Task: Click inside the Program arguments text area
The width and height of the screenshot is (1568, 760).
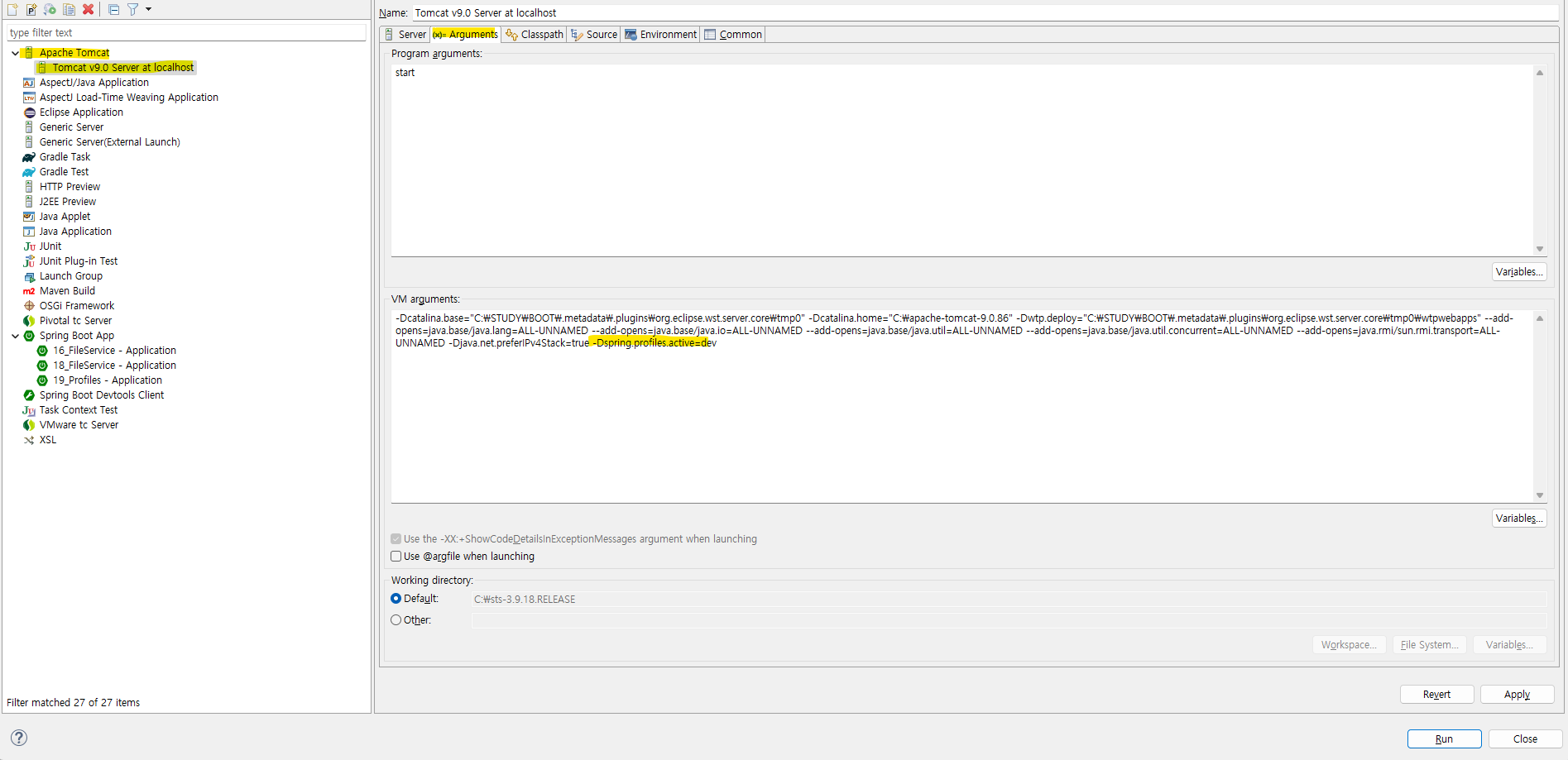Action: pos(962,160)
